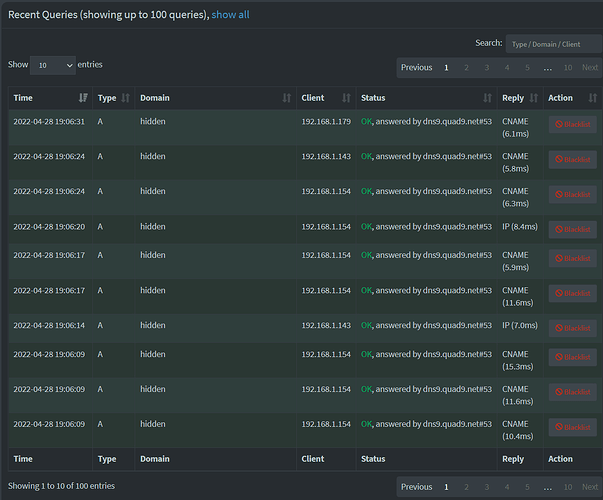Click client 192.168.1.143 in 19:06:14 row
The width and height of the screenshot is (603, 500).
tap(326, 325)
